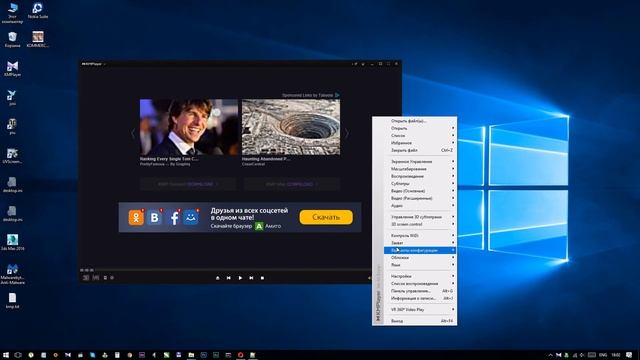
Task: Click the ENG language indicator in tray
Action: click(603, 355)
